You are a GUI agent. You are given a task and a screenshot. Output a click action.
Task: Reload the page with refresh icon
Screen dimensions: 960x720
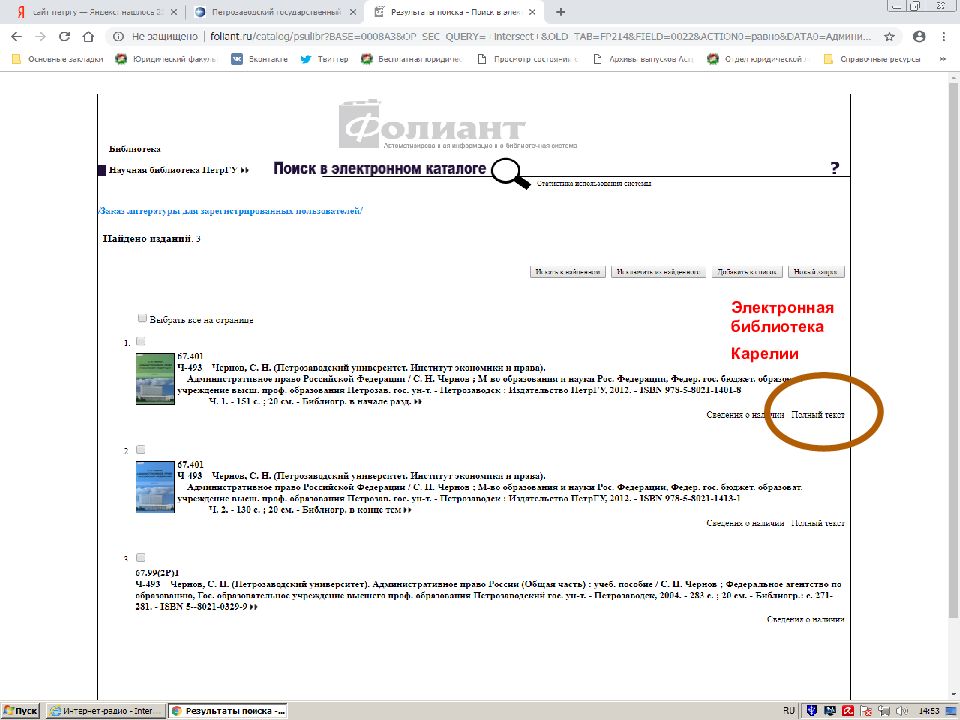click(x=64, y=36)
